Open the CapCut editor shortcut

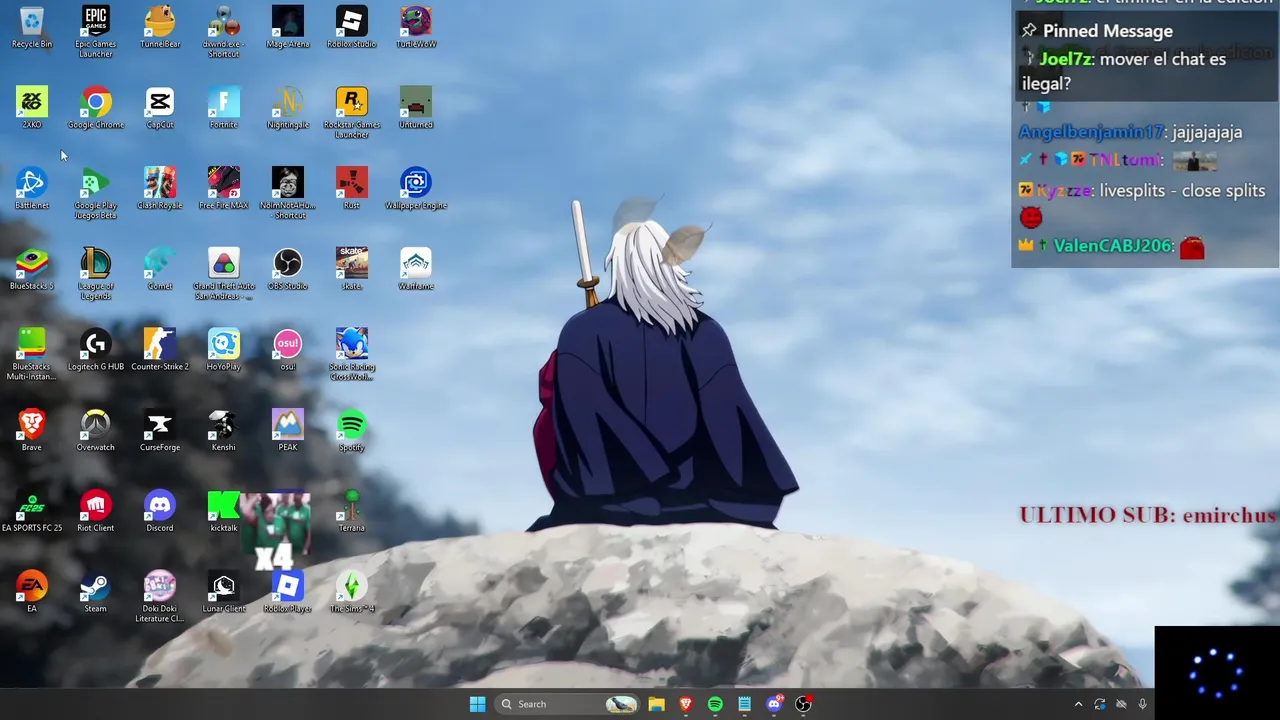pyautogui.click(x=160, y=108)
